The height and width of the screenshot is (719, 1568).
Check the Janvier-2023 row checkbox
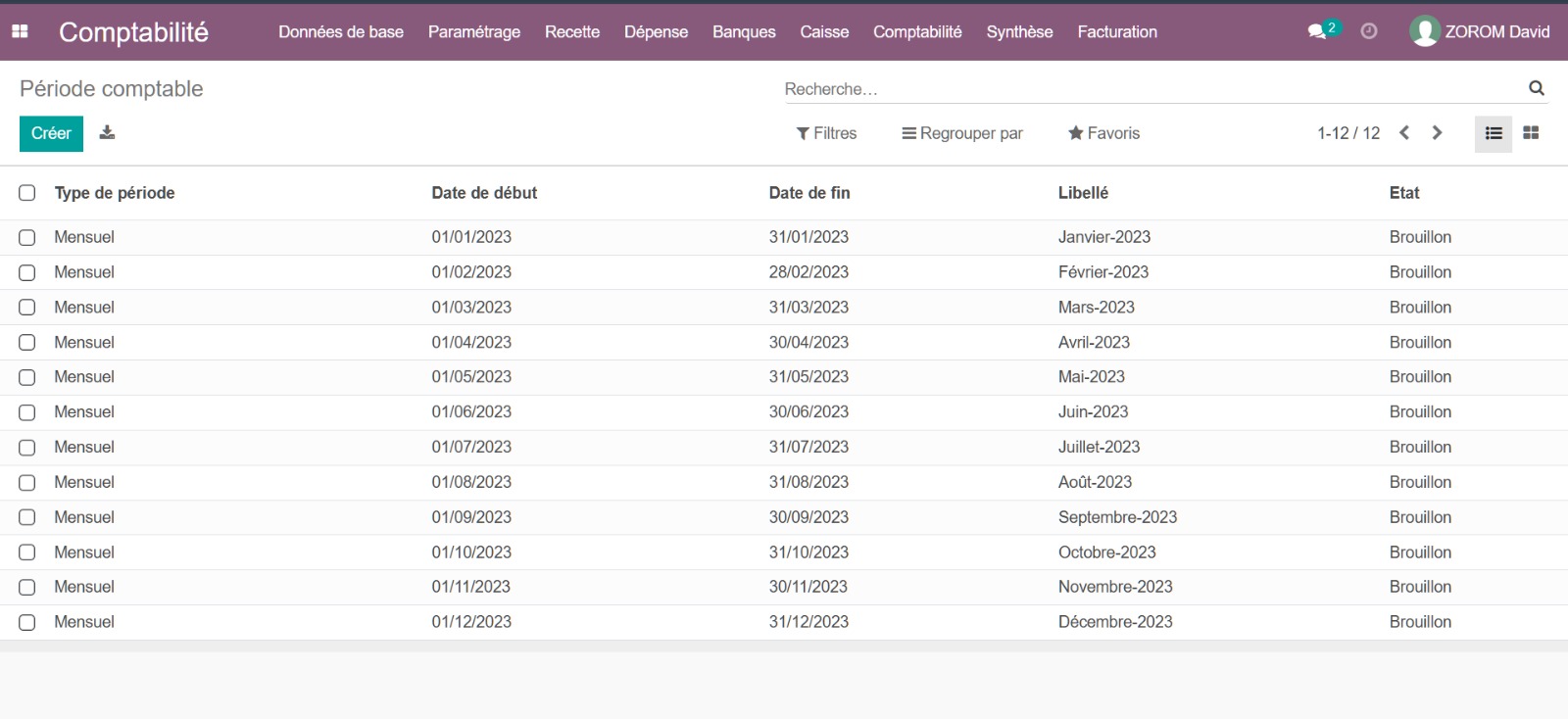pos(27,237)
